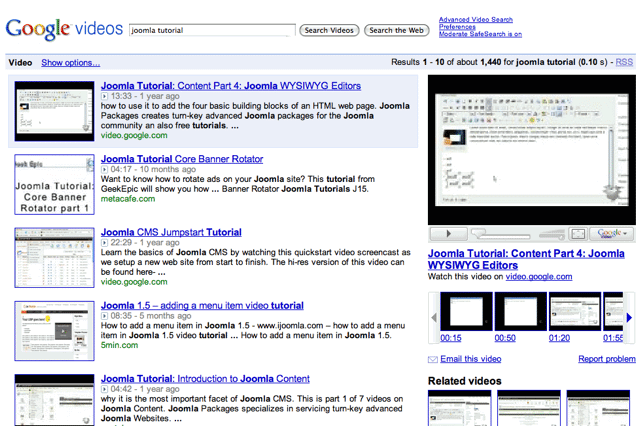Viewport: 640px width, 426px height.
Task: Click the adding a menu item result thumbnail
Action: pos(54,331)
